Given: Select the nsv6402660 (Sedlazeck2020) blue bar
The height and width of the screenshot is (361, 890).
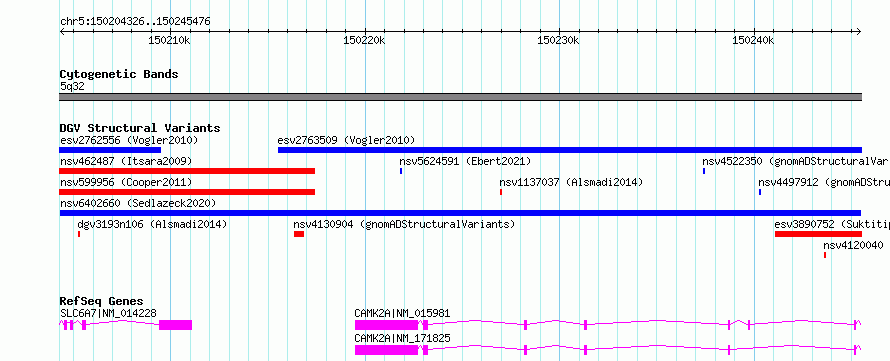Looking at the screenshot, I should click(461, 213).
